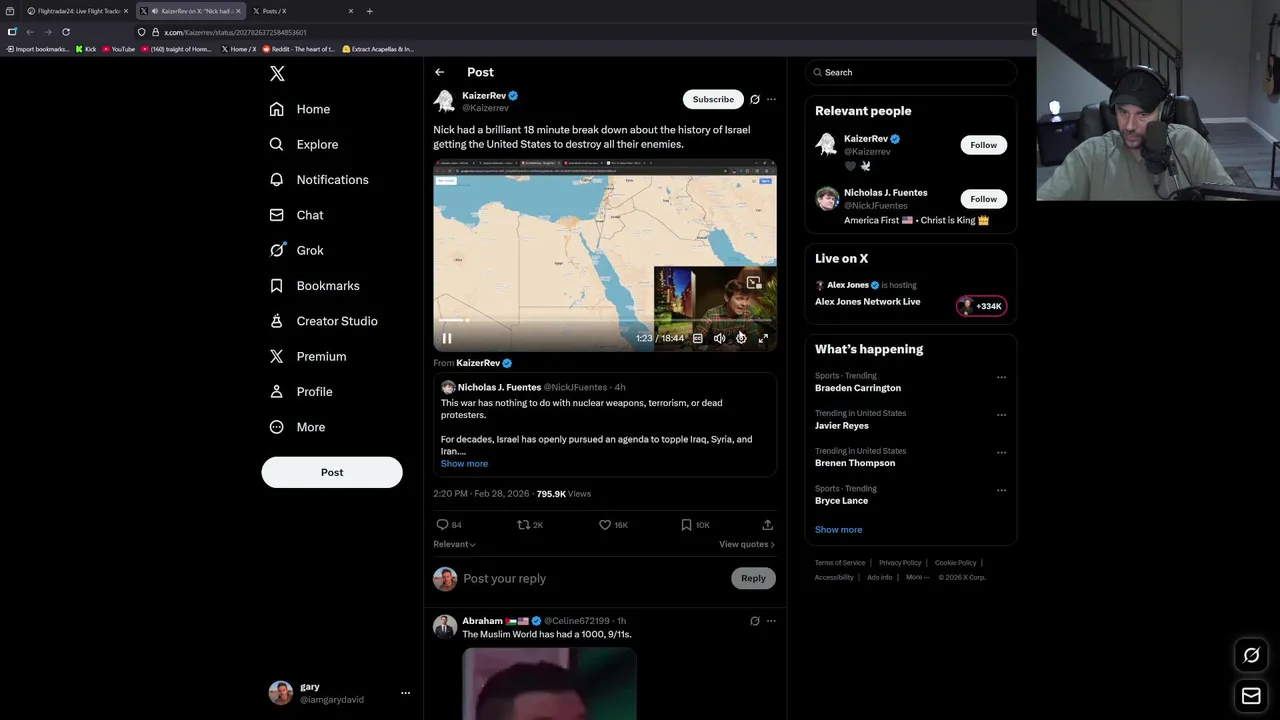The image size is (1280, 720).
Task: Open Relevant replies sort dropdown
Action: (454, 544)
